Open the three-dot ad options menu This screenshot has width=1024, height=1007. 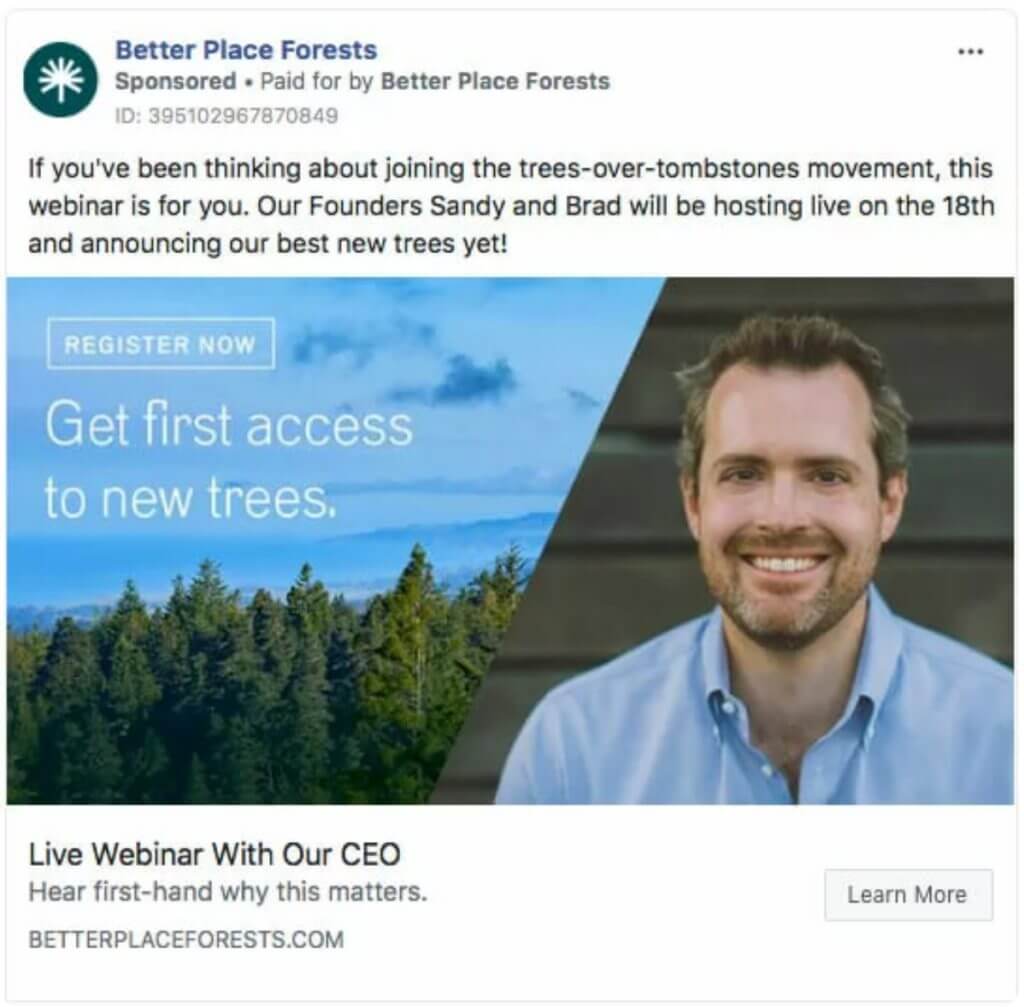tap(970, 52)
